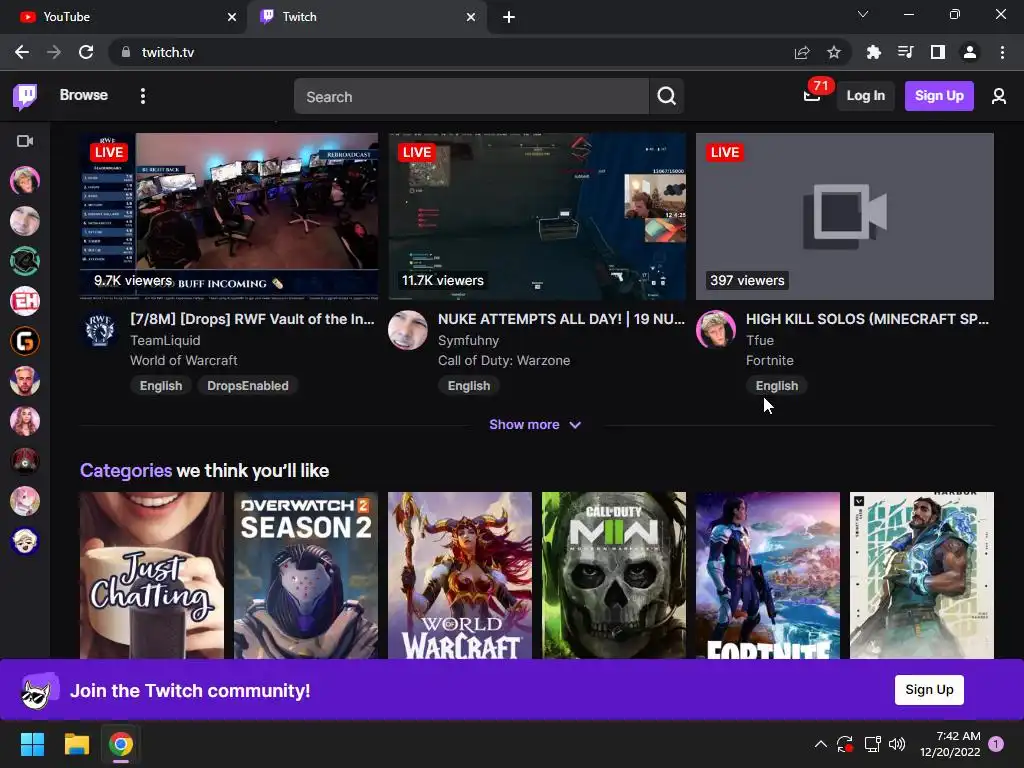
Task: Expand Show more streams
Action: tap(535, 424)
